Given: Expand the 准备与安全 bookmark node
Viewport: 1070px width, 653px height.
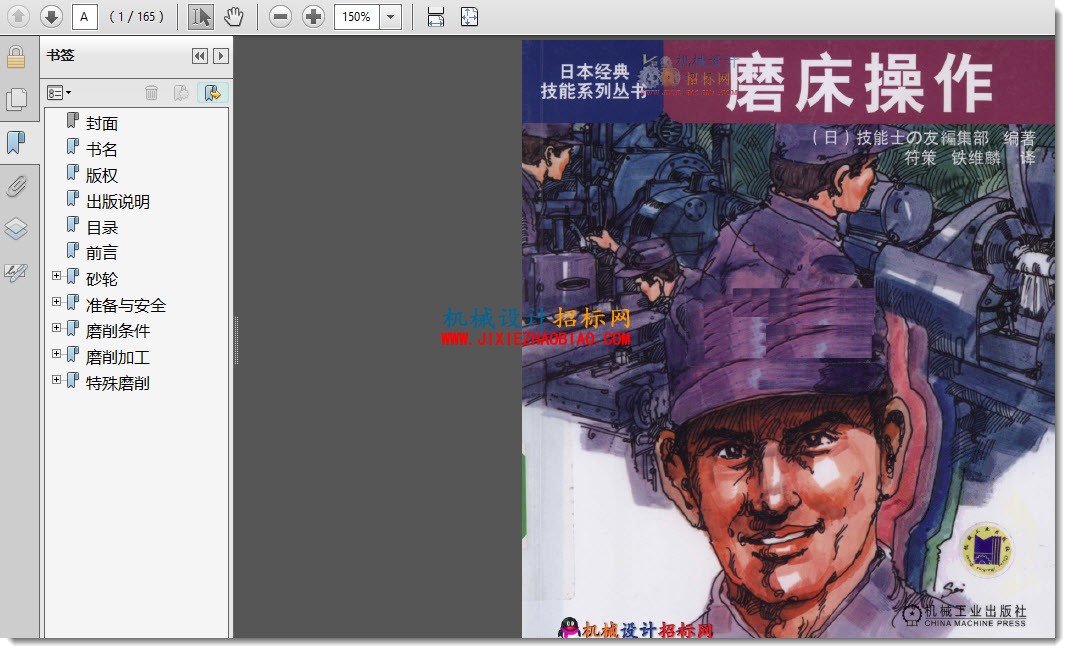Looking at the screenshot, I should 57,302.
